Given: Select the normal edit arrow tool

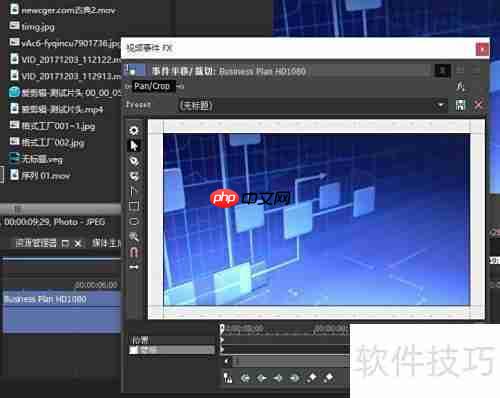Looking at the screenshot, I should point(134,146).
